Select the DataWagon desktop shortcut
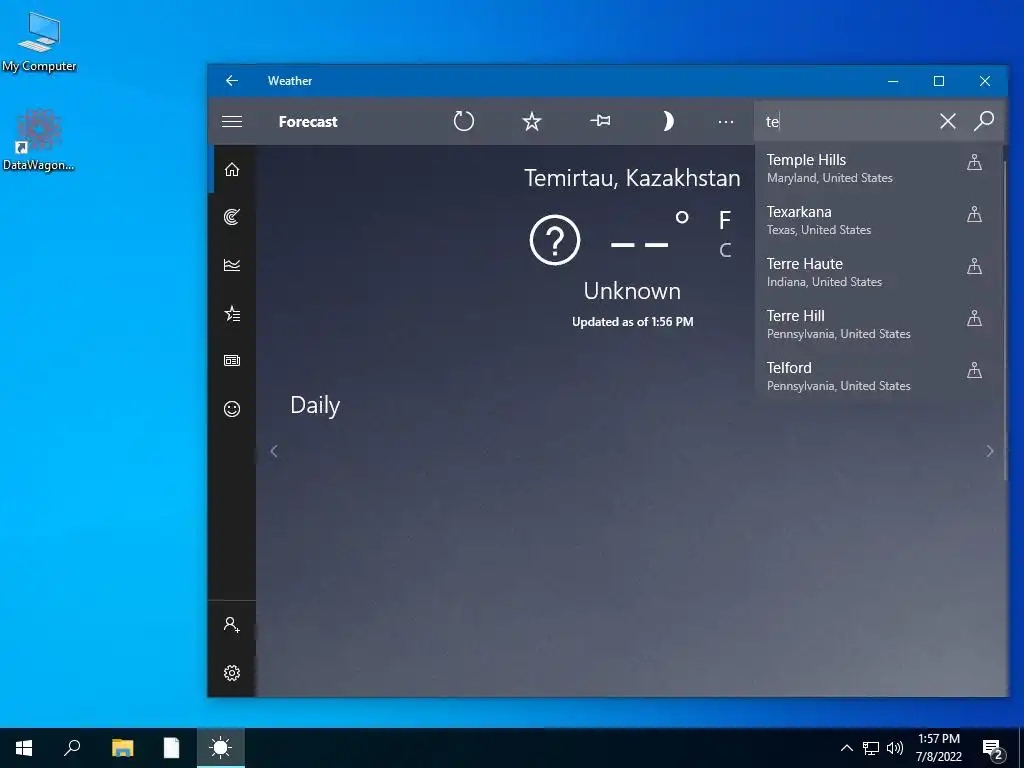 (38, 140)
